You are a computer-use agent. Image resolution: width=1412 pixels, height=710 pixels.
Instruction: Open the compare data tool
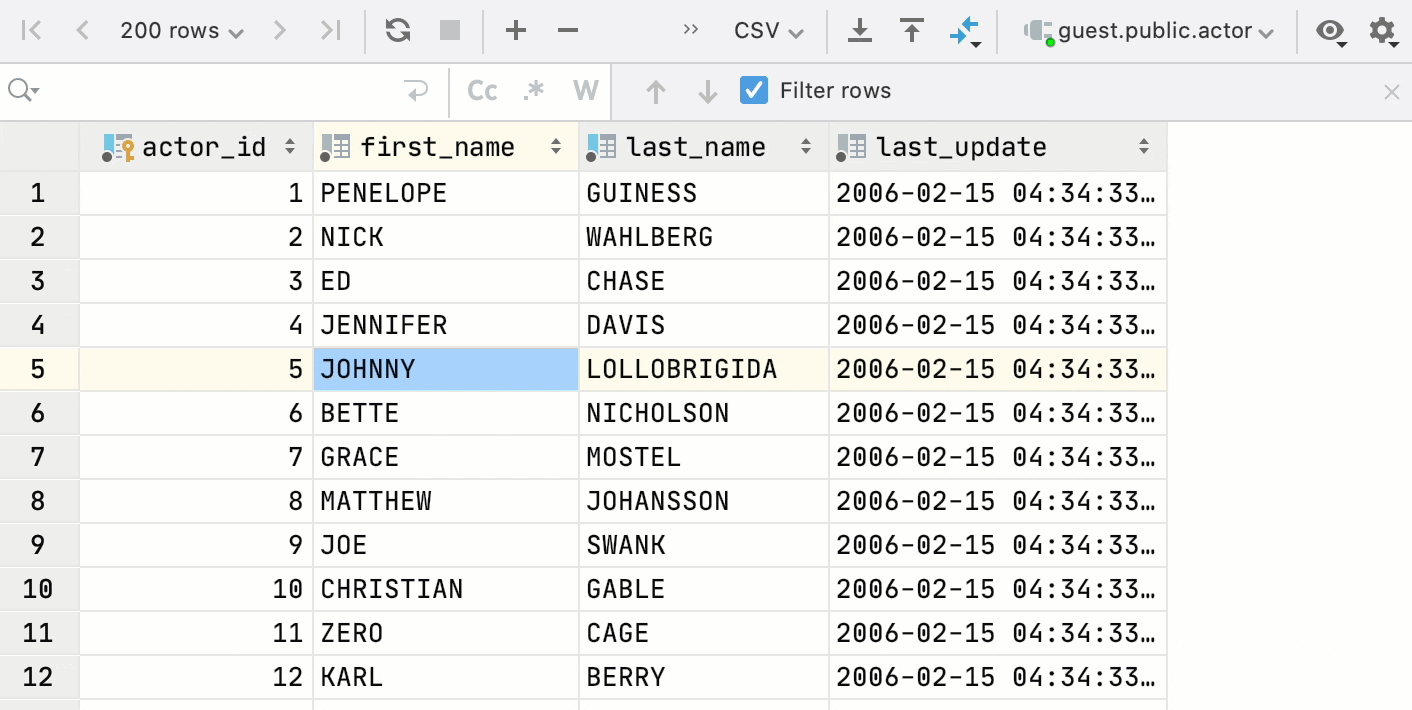tap(964, 30)
